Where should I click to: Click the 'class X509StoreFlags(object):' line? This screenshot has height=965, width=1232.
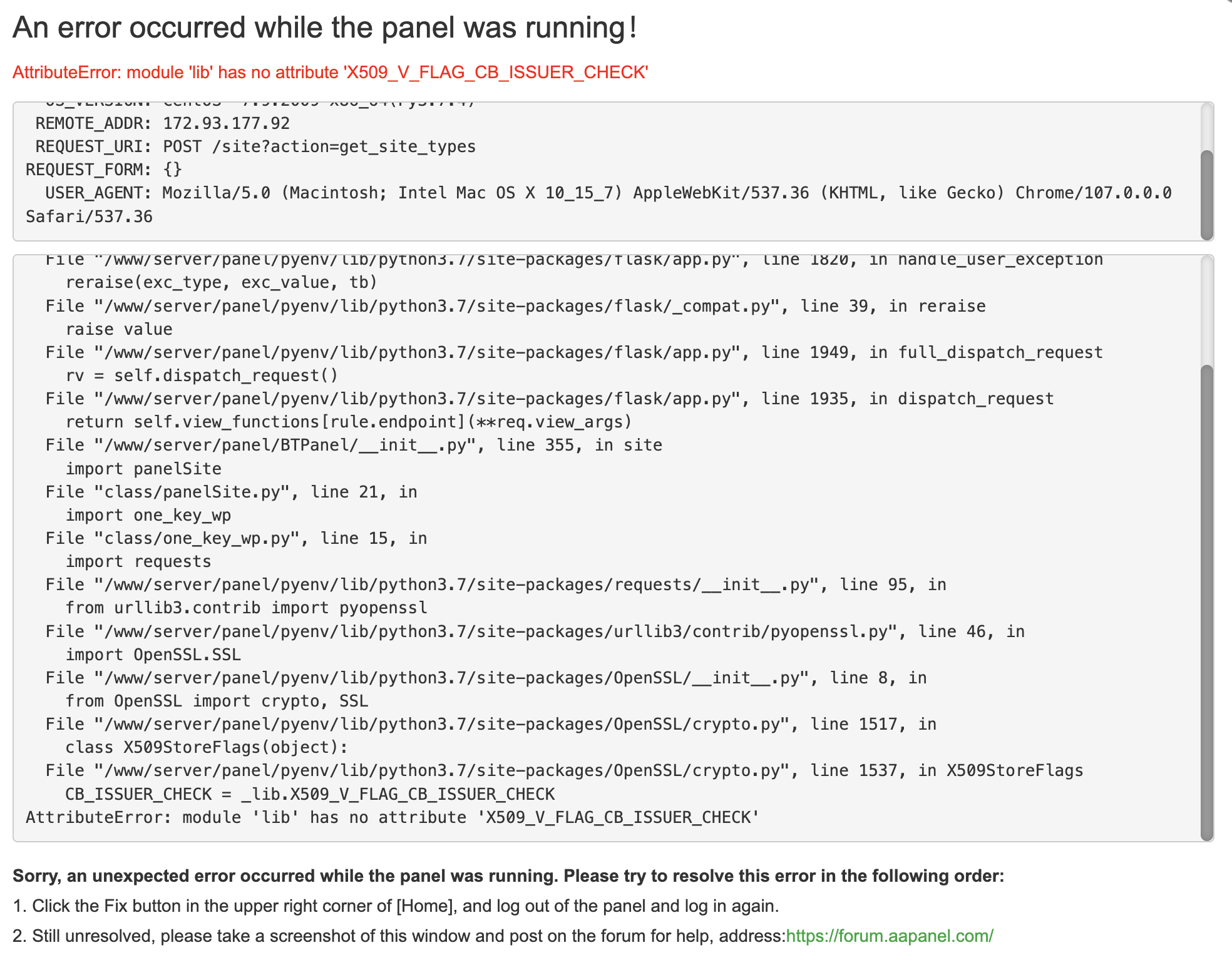pos(207,747)
